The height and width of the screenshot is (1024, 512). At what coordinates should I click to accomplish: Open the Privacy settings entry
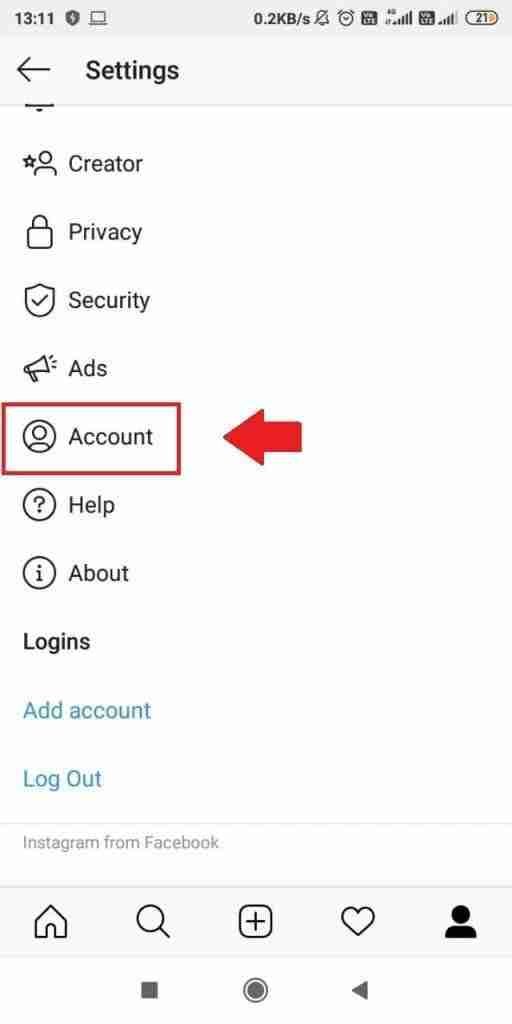coord(256,232)
